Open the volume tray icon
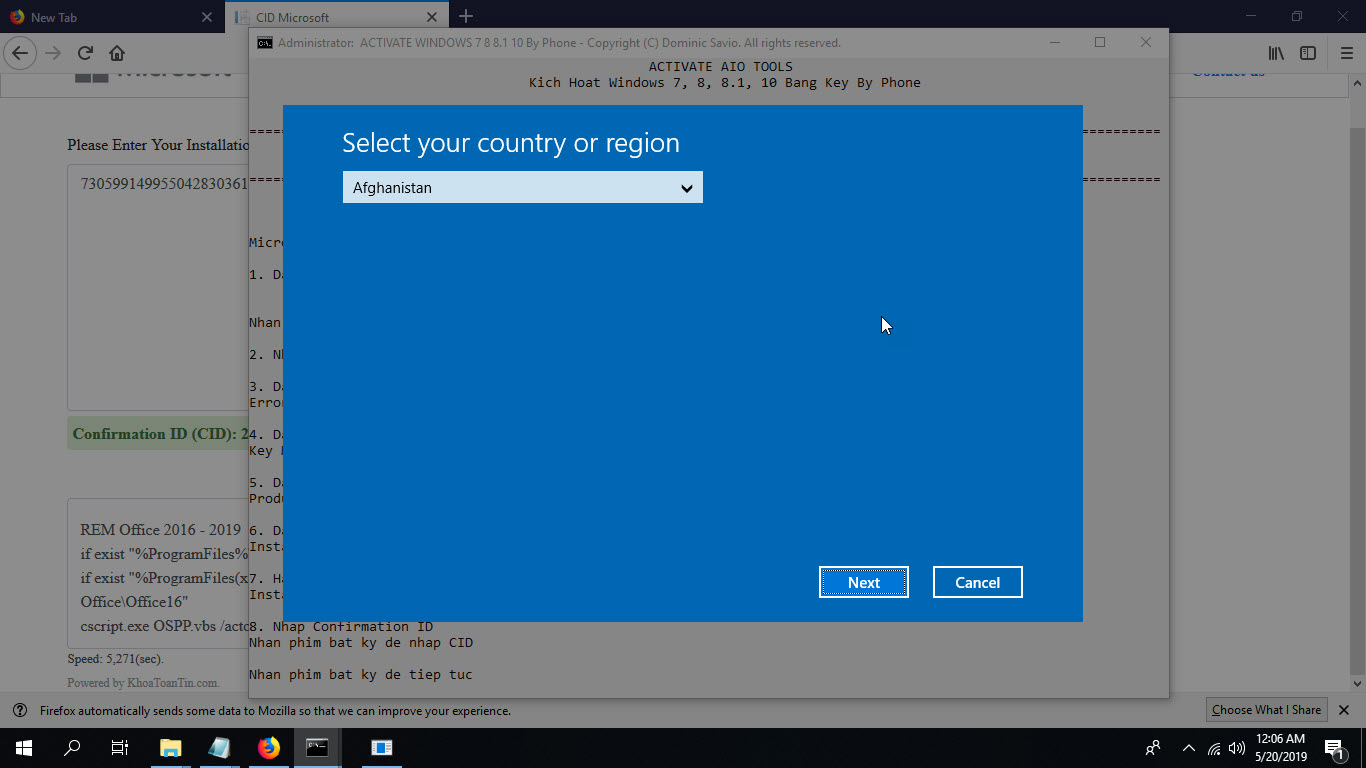Screen dimensions: 1366x768 tap(1237, 747)
